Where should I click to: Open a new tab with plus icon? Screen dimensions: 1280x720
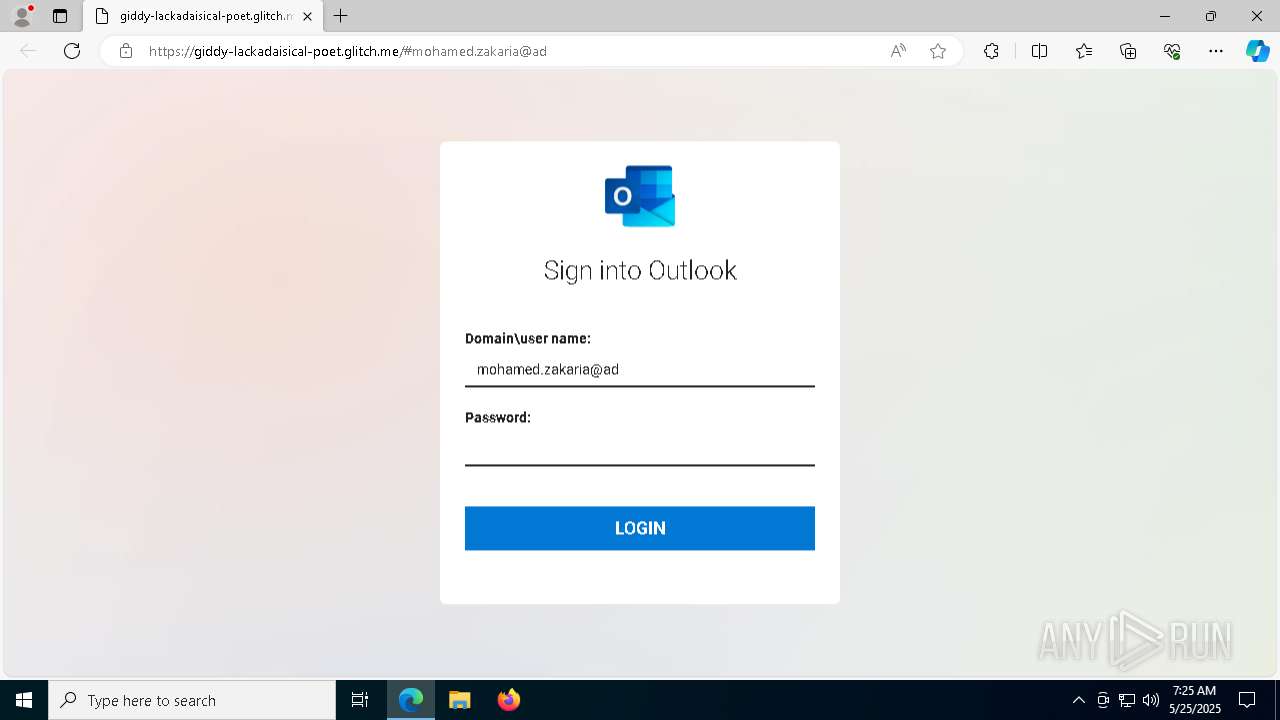tap(341, 16)
